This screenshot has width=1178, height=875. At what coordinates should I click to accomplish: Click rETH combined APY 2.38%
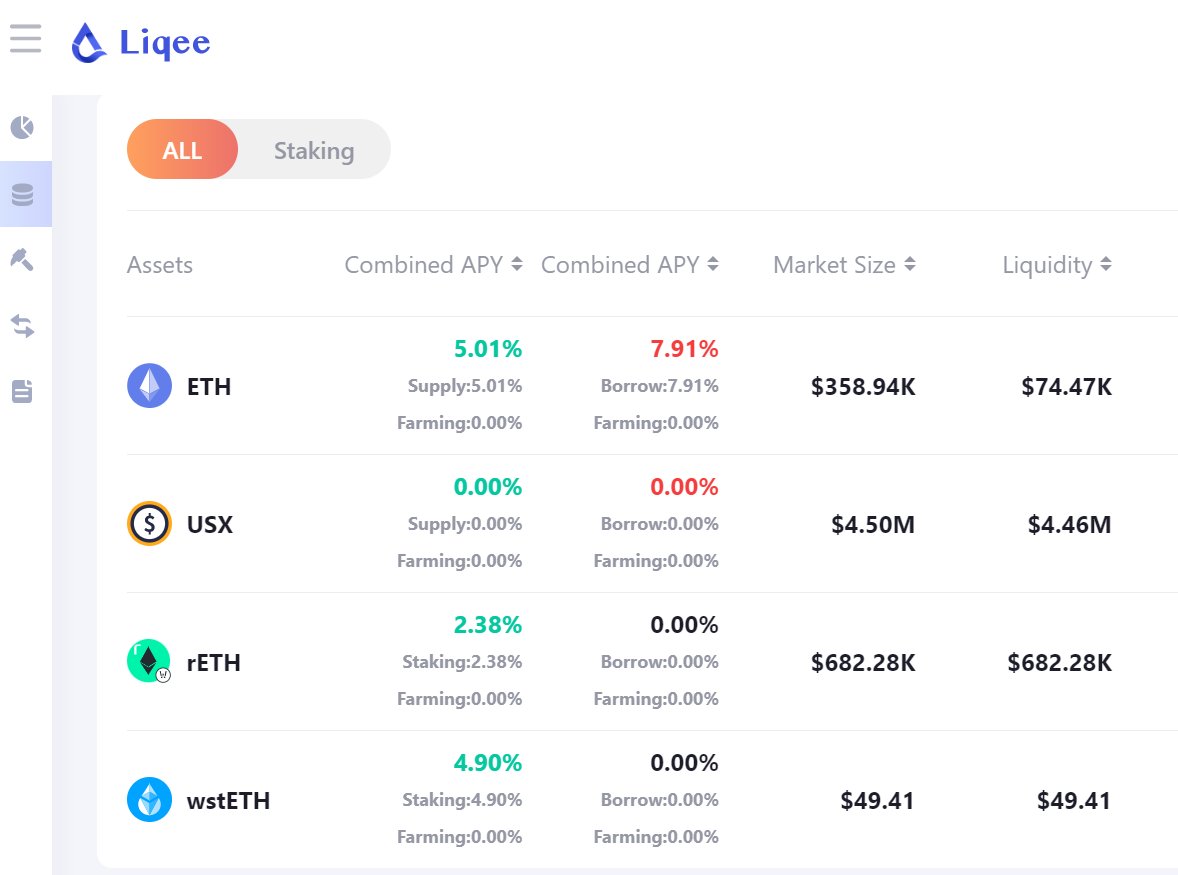(488, 625)
